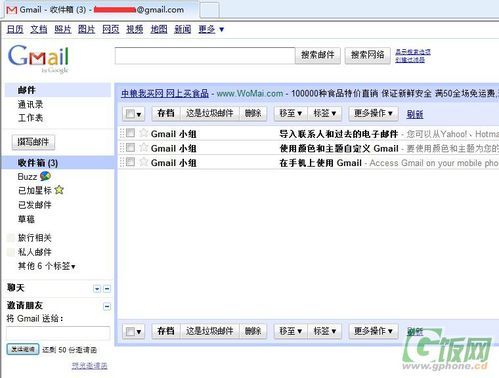The image size is (499, 378).
Task: Star the 使用颜色和主题自定义 Gmail message
Action: 144,147
